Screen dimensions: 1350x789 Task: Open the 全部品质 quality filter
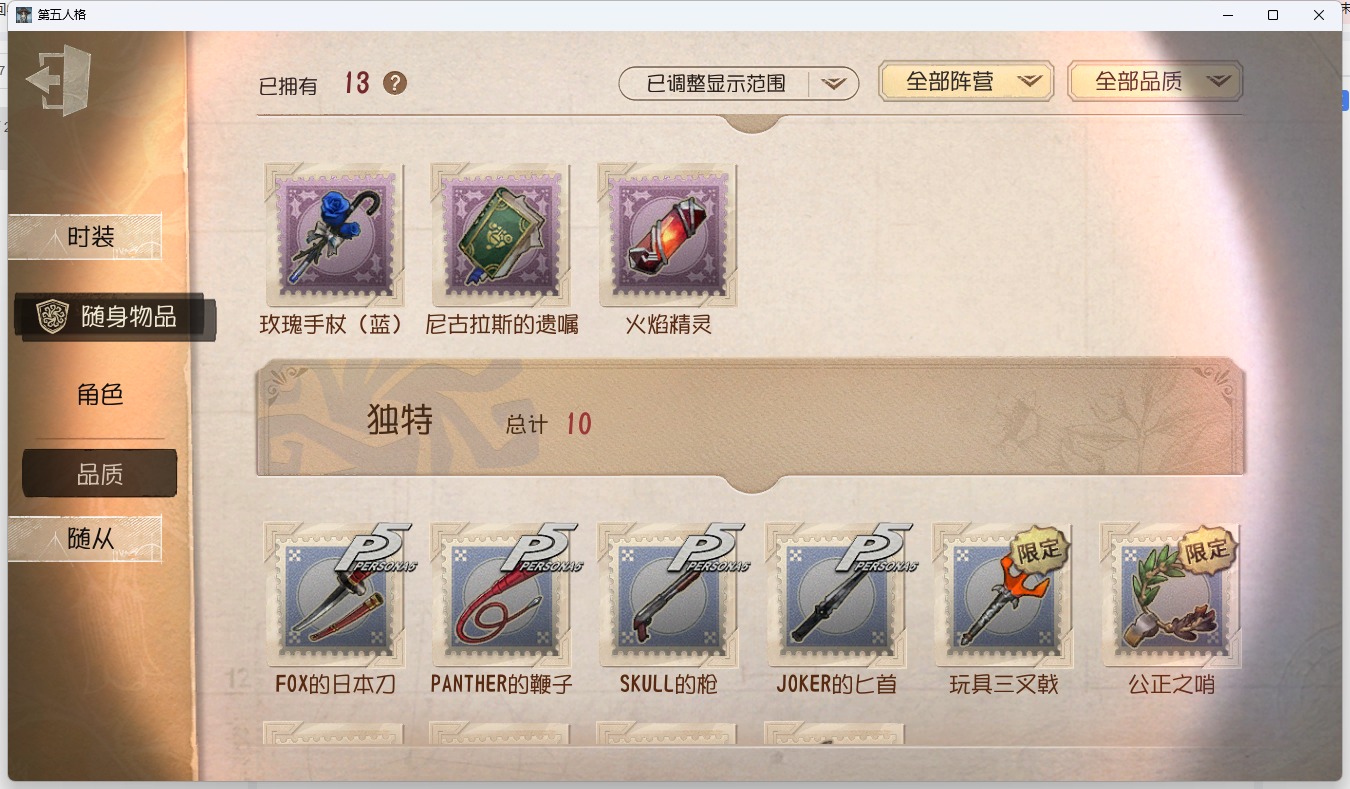pyautogui.click(x=1155, y=82)
